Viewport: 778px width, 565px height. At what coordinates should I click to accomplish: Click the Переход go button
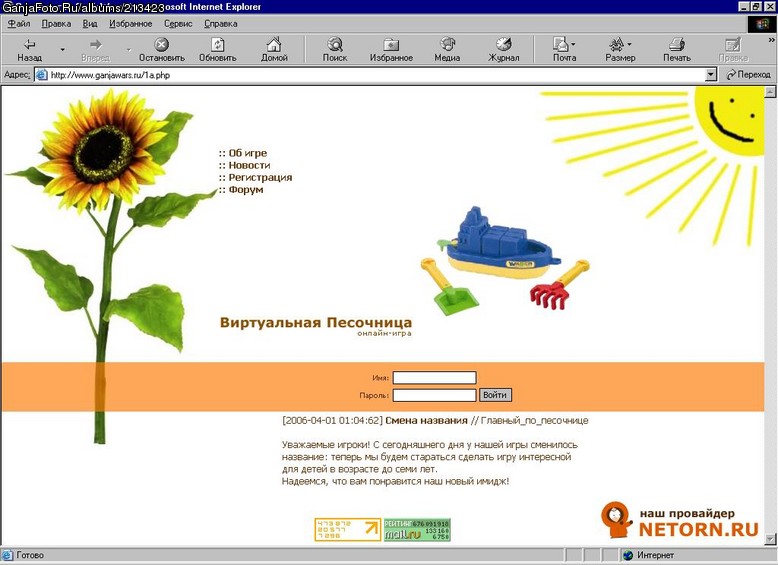(x=748, y=75)
